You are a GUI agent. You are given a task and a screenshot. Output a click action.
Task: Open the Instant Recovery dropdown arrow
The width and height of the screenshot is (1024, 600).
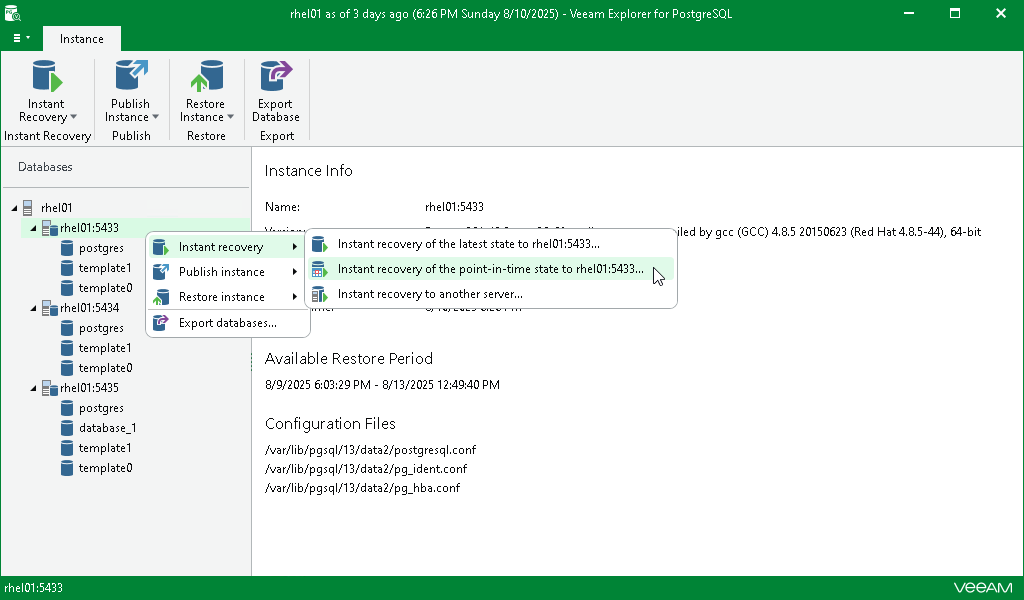[75, 117]
